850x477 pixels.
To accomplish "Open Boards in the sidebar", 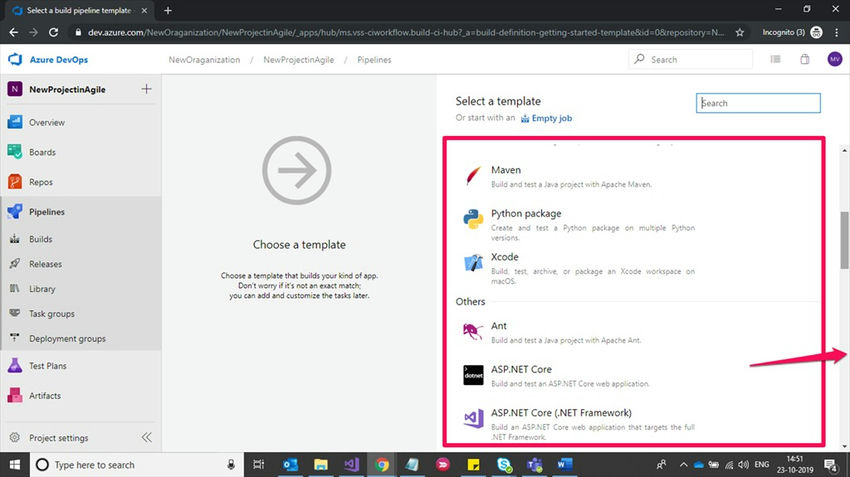I will (42, 152).
